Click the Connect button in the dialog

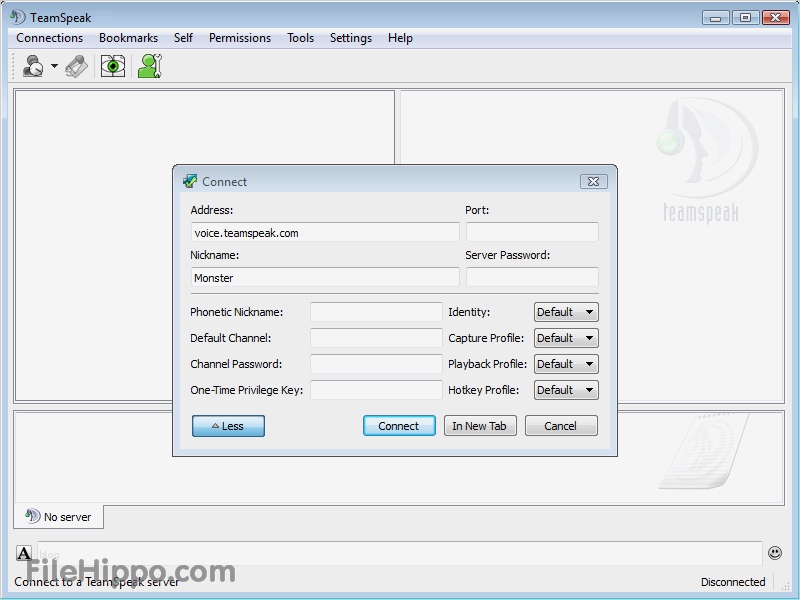click(x=399, y=426)
